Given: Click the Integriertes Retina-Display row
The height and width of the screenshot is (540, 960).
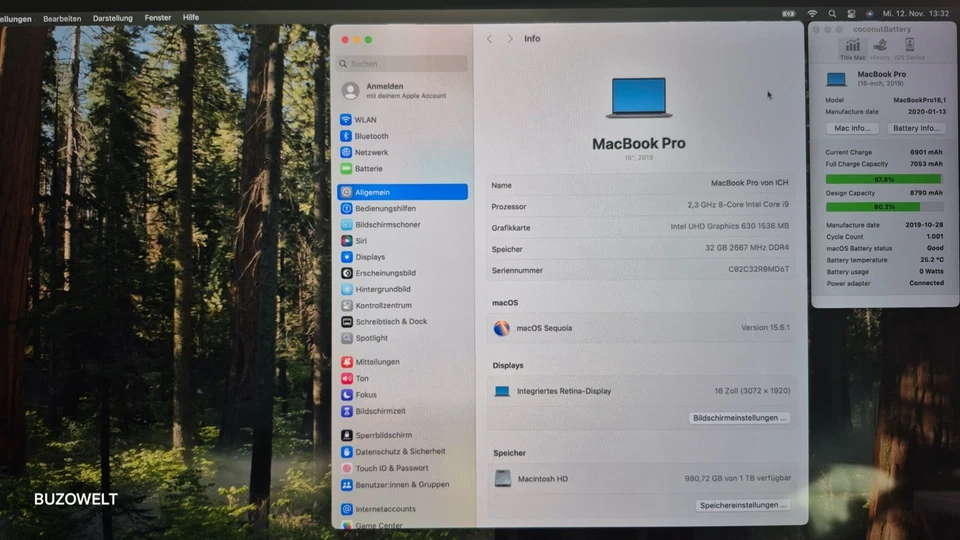Looking at the screenshot, I should pos(642,391).
